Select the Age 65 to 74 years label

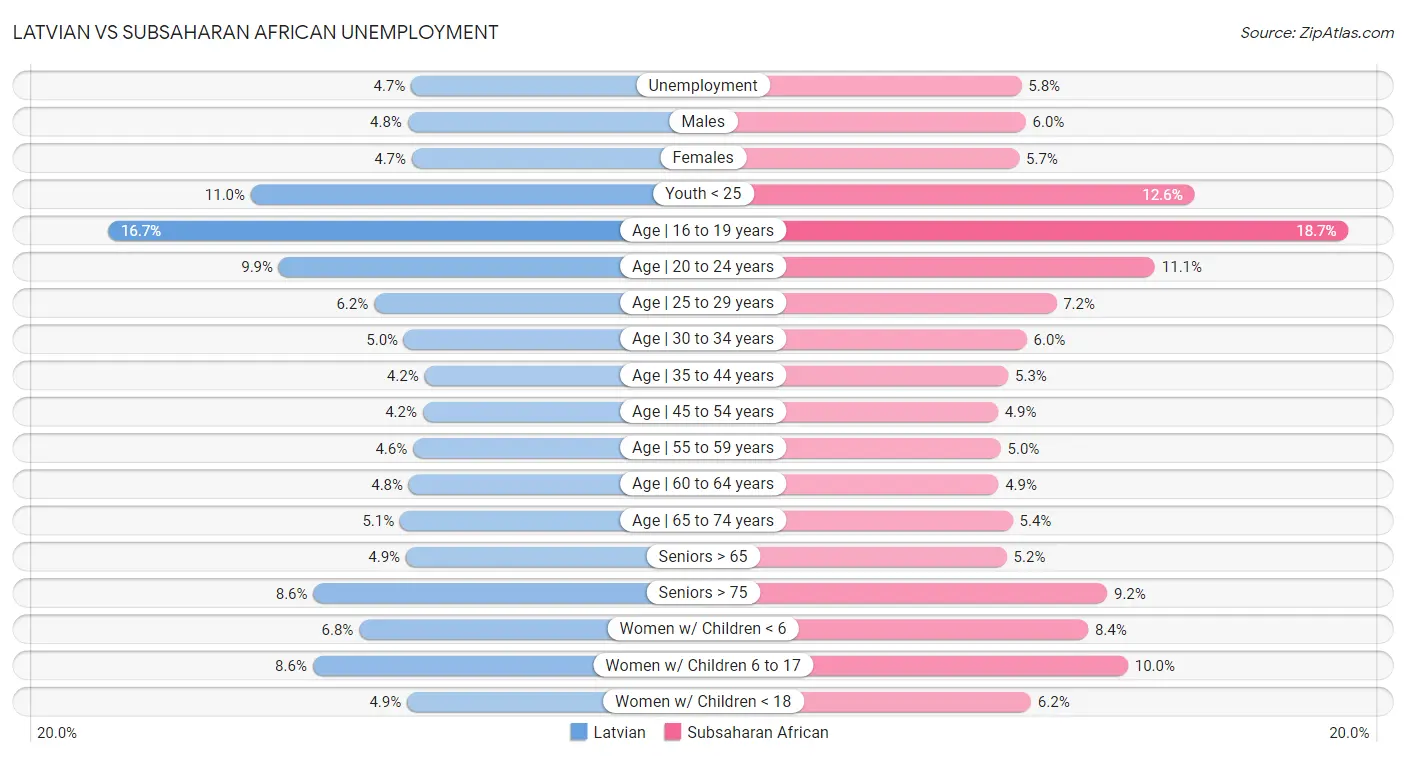(x=703, y=521)
